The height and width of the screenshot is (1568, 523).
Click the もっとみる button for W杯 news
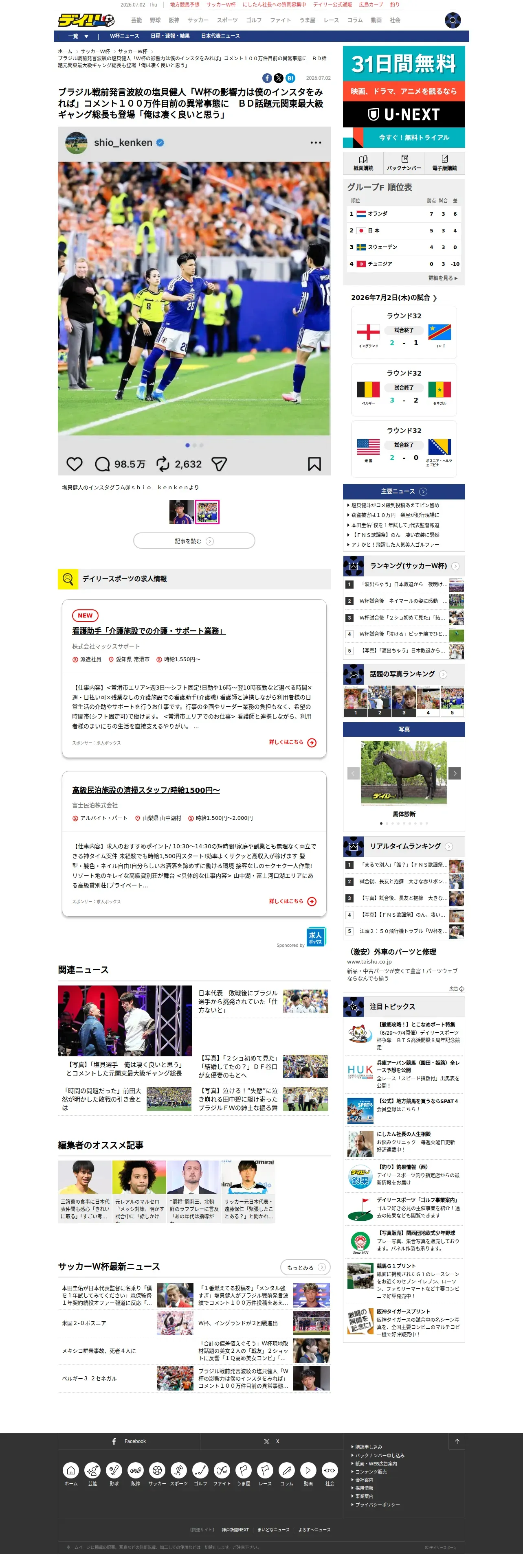[x=305, y=1267]
